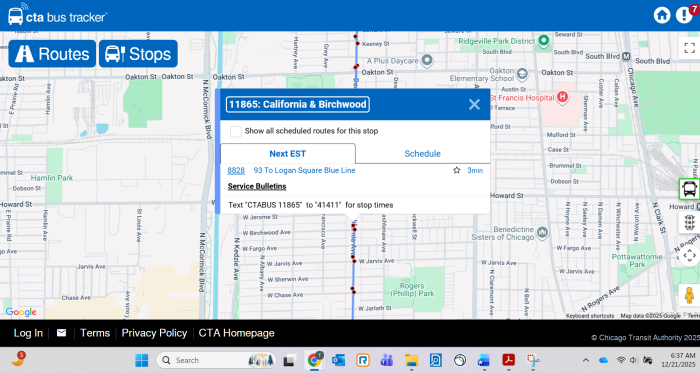This screenshot has height=373, width=700.
Task: Click the 11865: California & Birchwood title
Action: pyautogui.click(x=298, y=104)
